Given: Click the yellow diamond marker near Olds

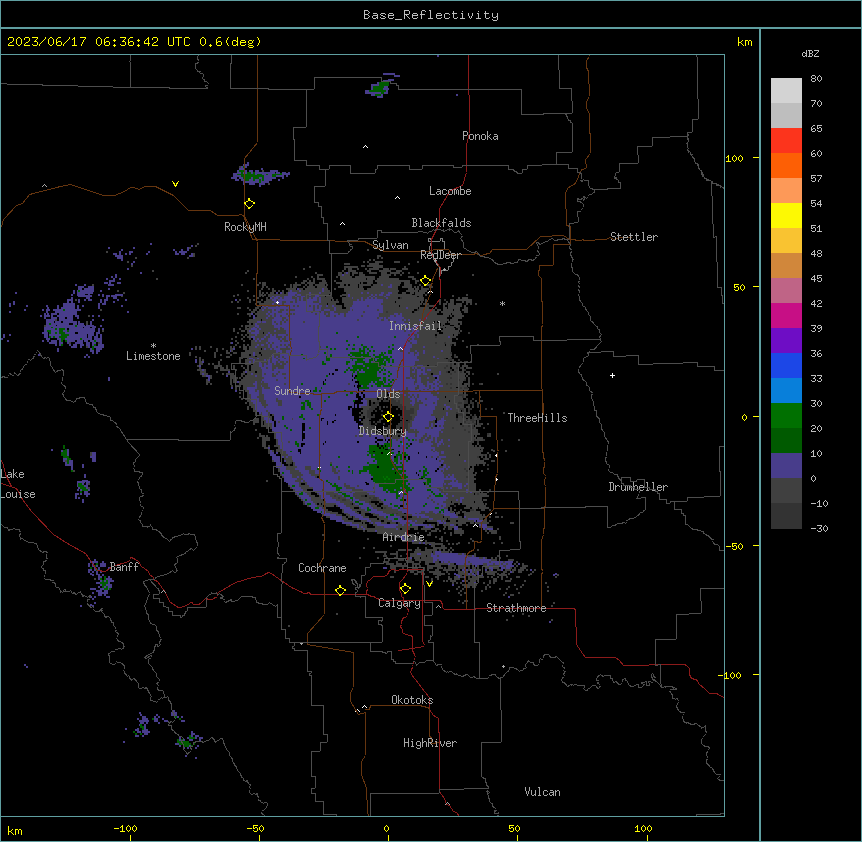Looking at the screenshot, I should click(x=388, y=417).
